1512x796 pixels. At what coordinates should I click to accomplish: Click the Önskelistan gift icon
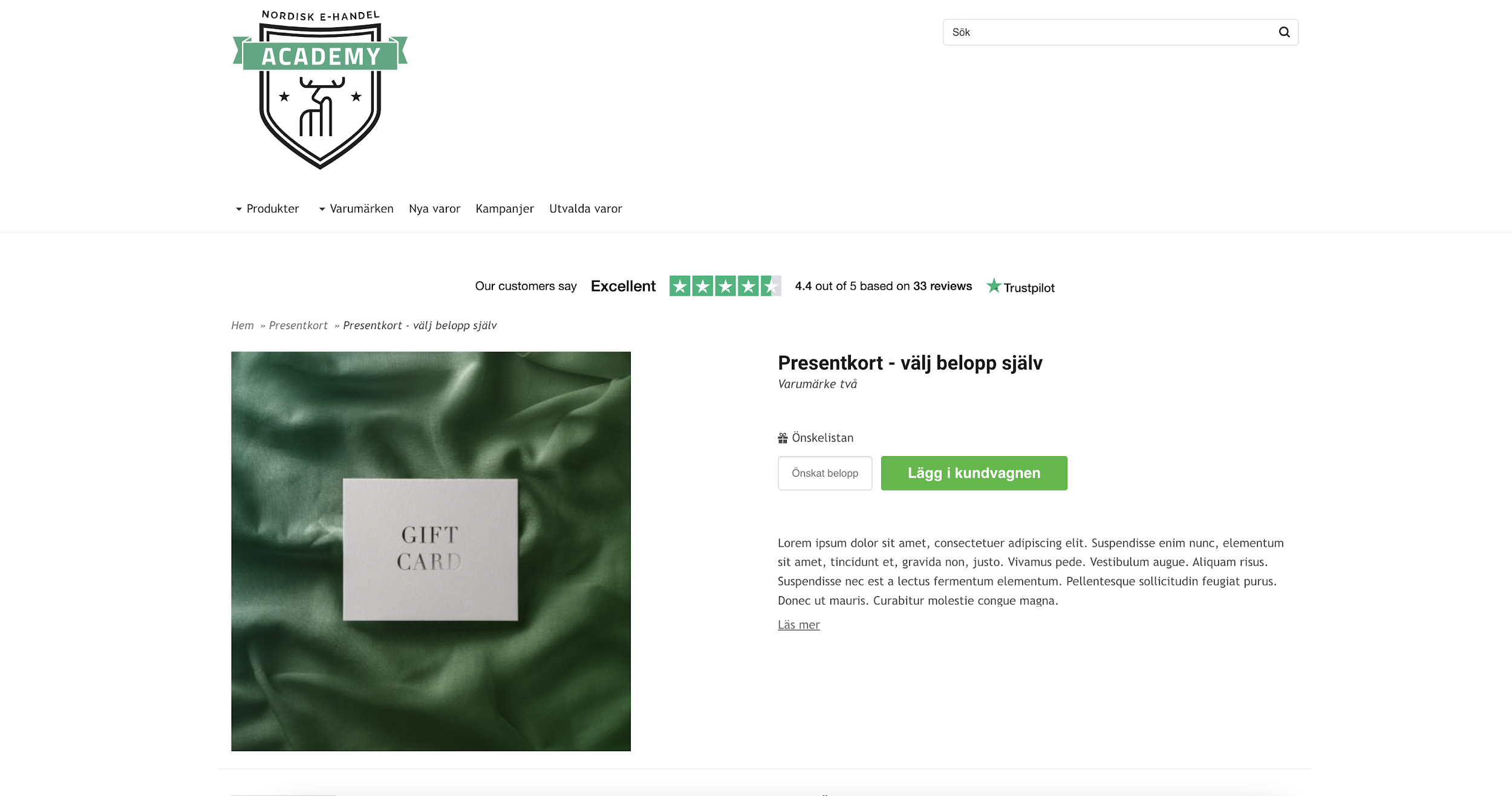pyautogui.click(x=783, y=438)
